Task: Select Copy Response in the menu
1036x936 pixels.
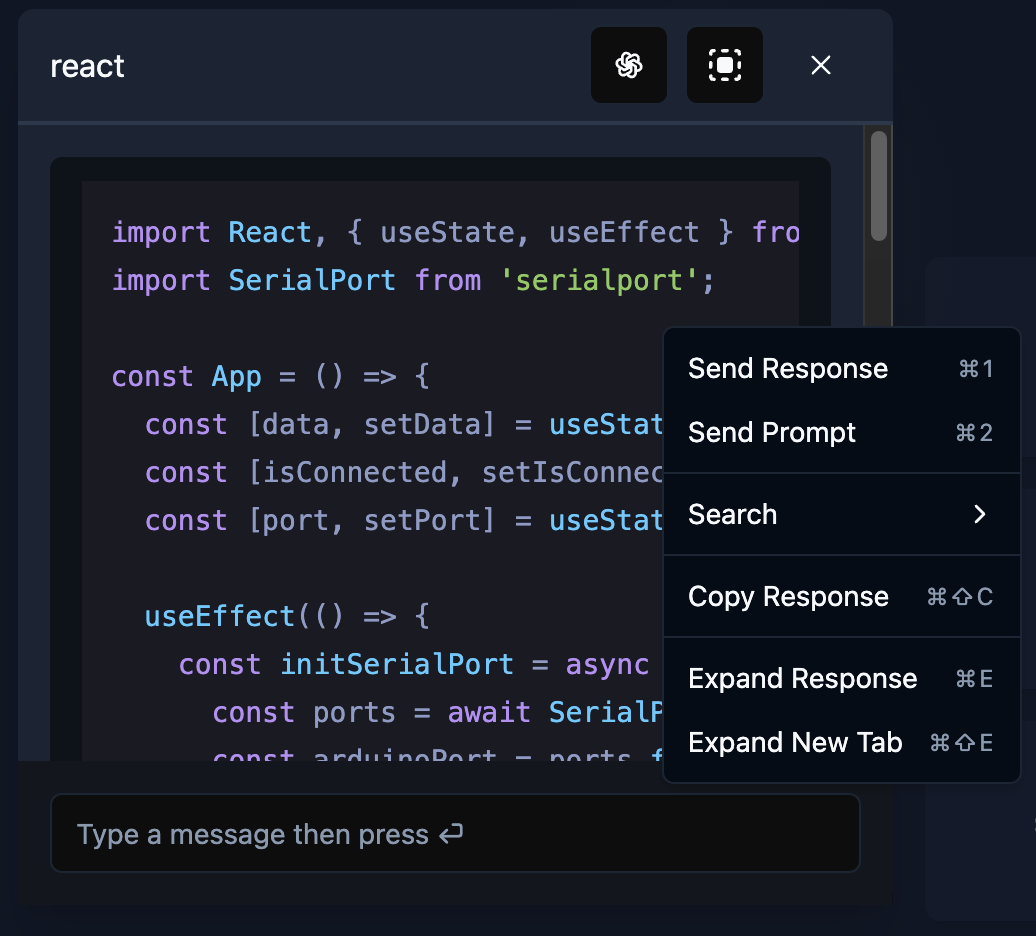Action: (842, 596)
